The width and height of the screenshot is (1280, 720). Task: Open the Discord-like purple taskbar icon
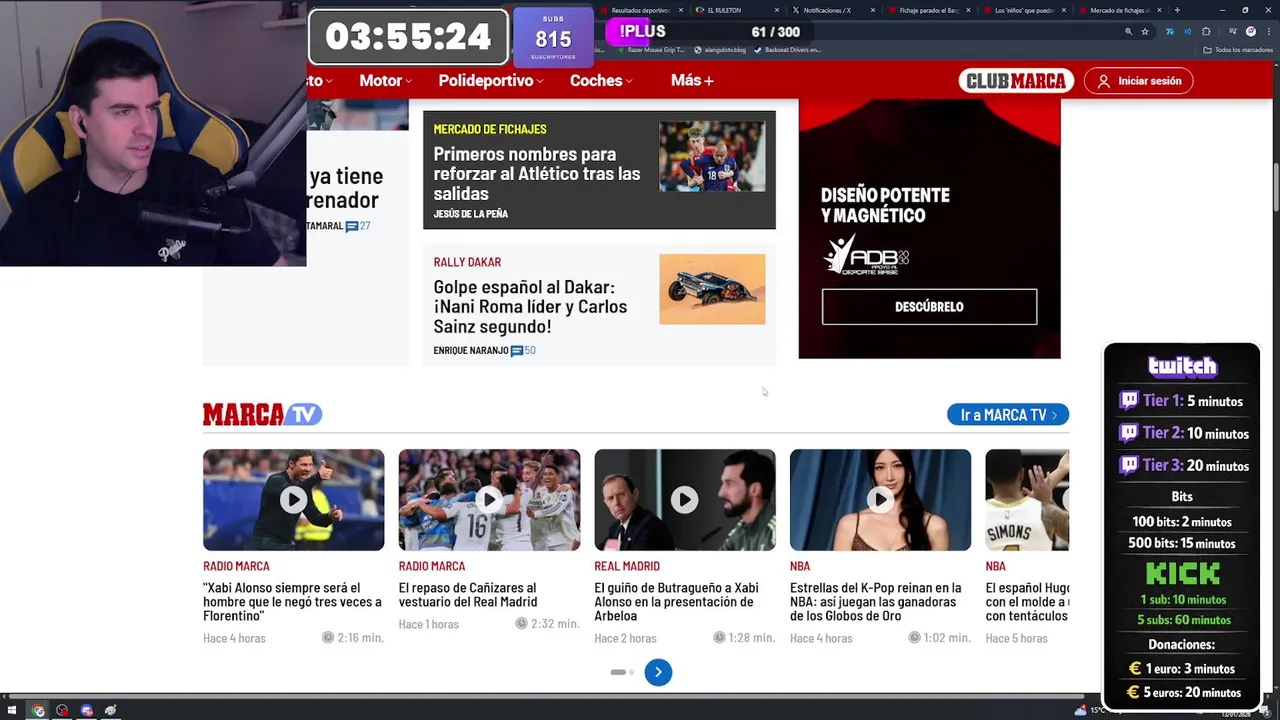pyautogui.click(x=86, y=711)
